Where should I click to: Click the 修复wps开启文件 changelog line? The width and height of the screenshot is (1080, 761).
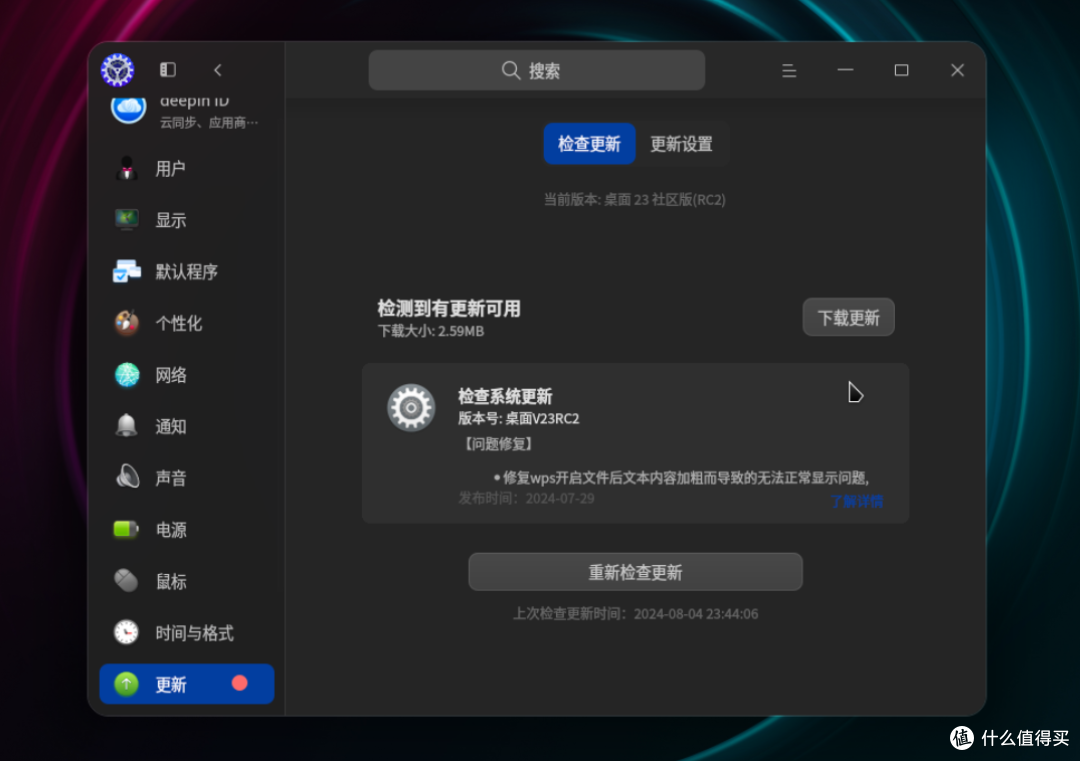coord(681,477)
